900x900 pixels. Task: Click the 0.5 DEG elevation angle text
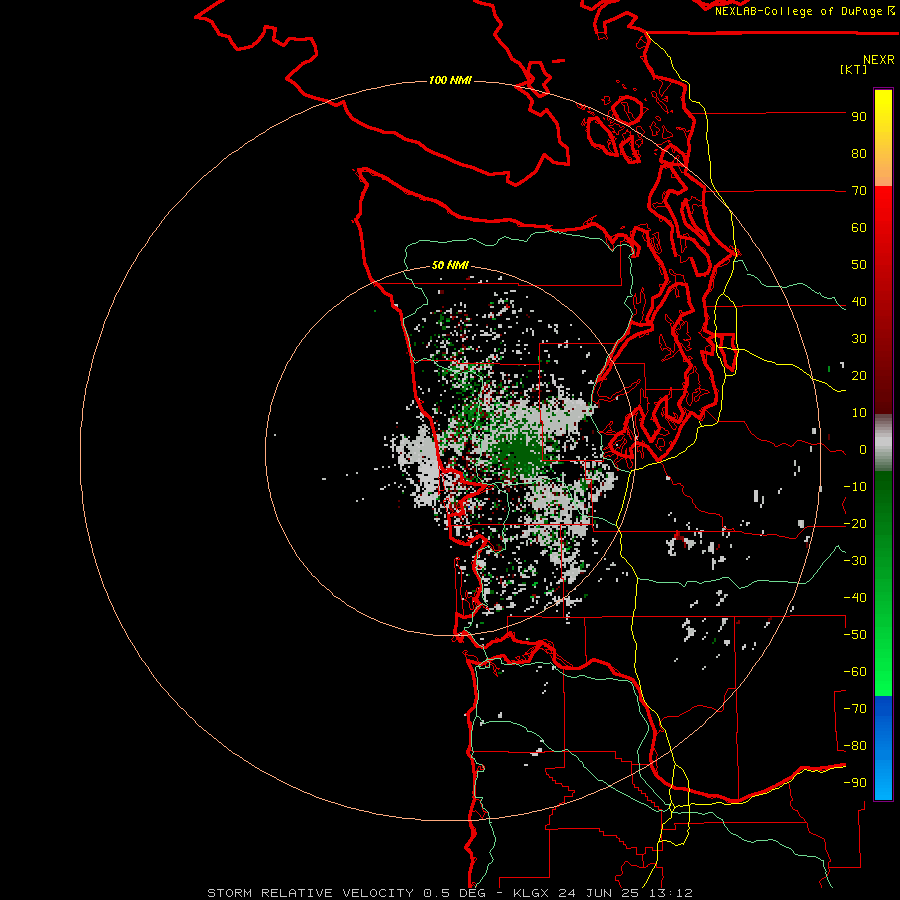[x=455, y=893]
